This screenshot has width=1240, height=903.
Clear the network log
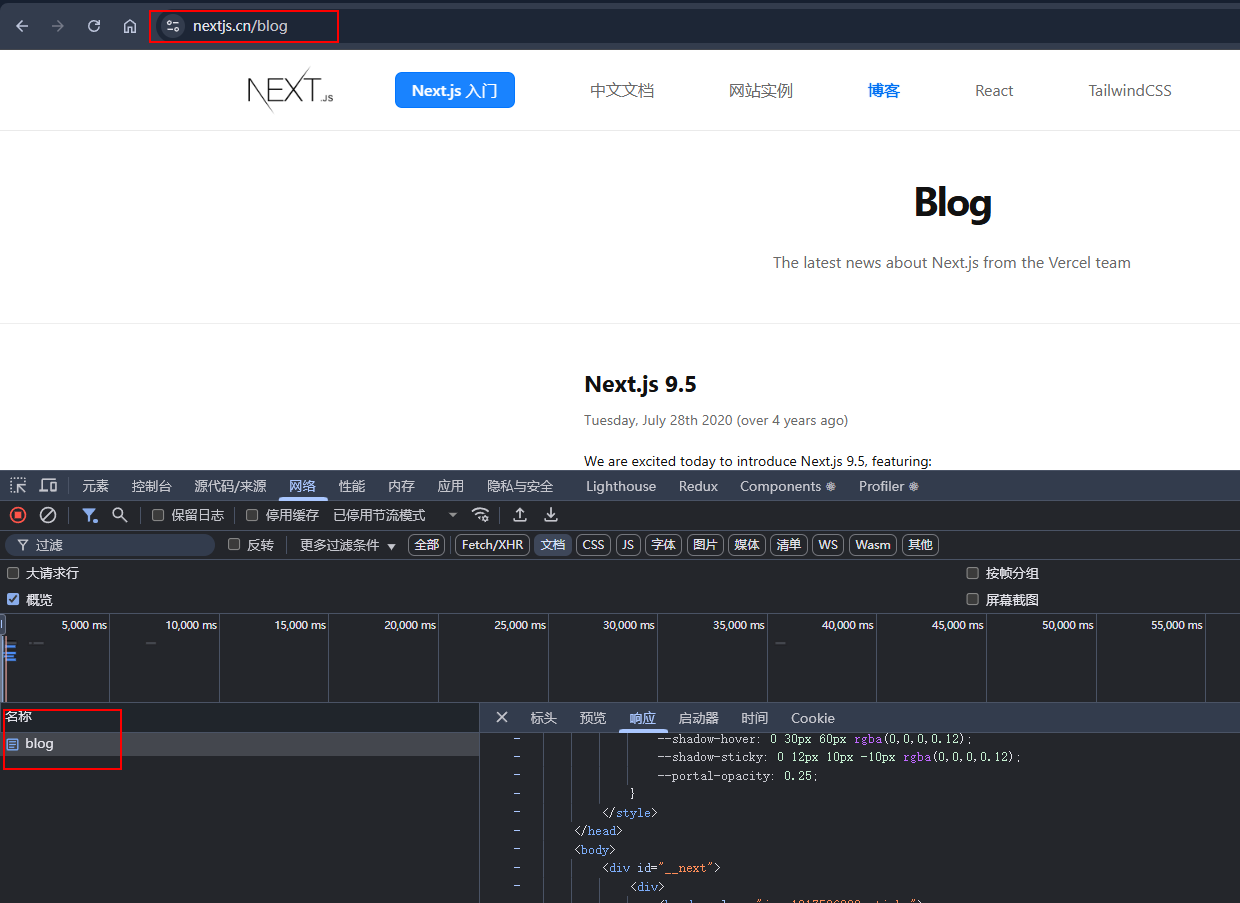click(x=47, y=515)
